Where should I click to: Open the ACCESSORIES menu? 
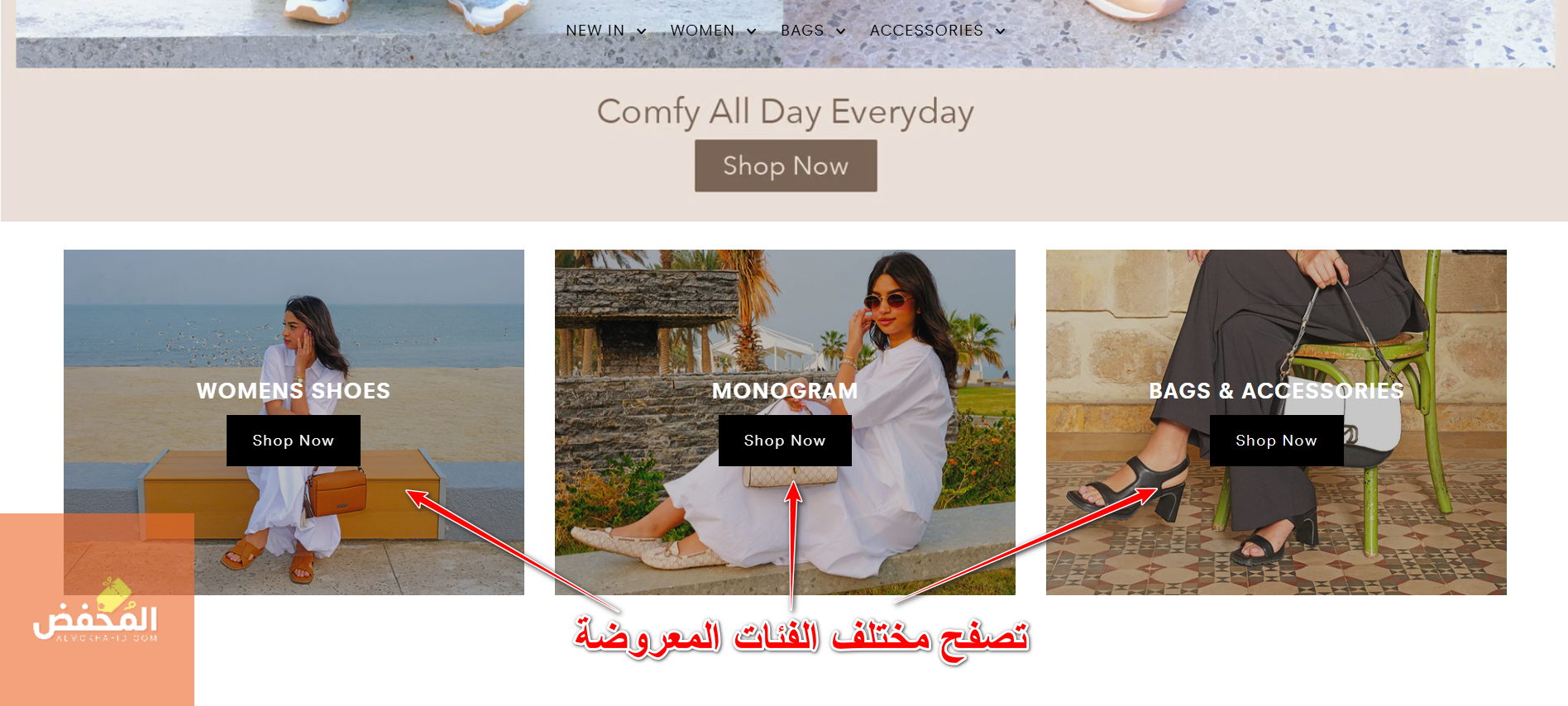pos(926,31)
